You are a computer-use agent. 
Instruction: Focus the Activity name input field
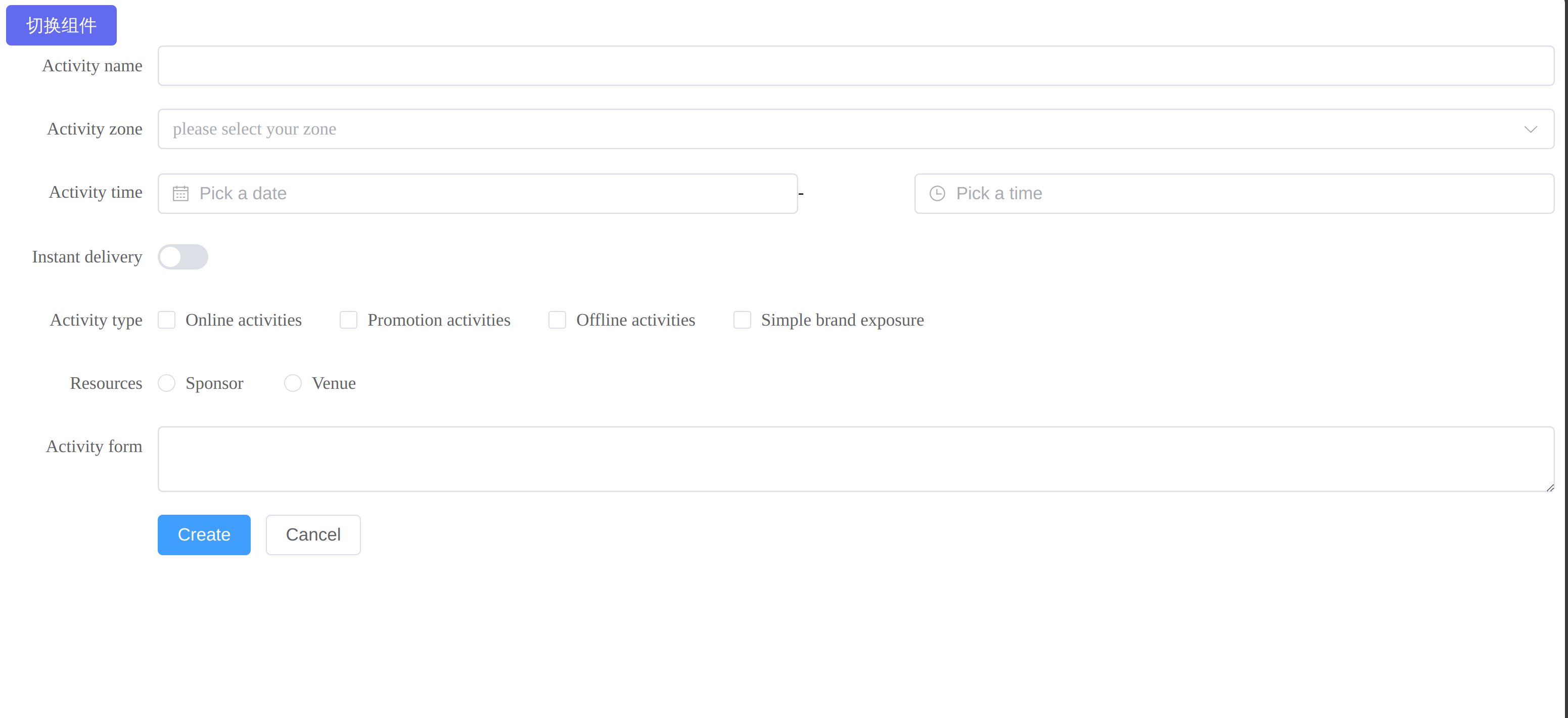pos(855,66)
